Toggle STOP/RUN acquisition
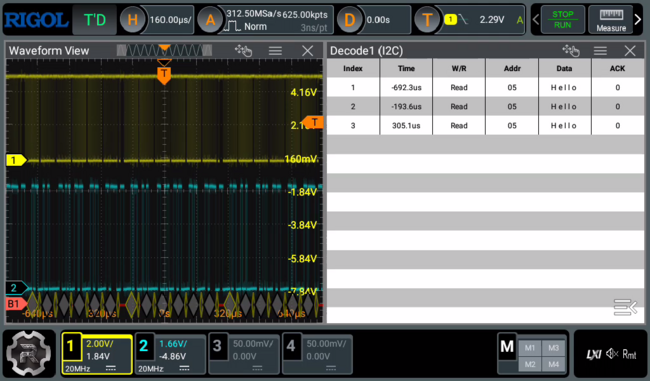The height and width of the screenshot is (381, 650). [563, 19]
